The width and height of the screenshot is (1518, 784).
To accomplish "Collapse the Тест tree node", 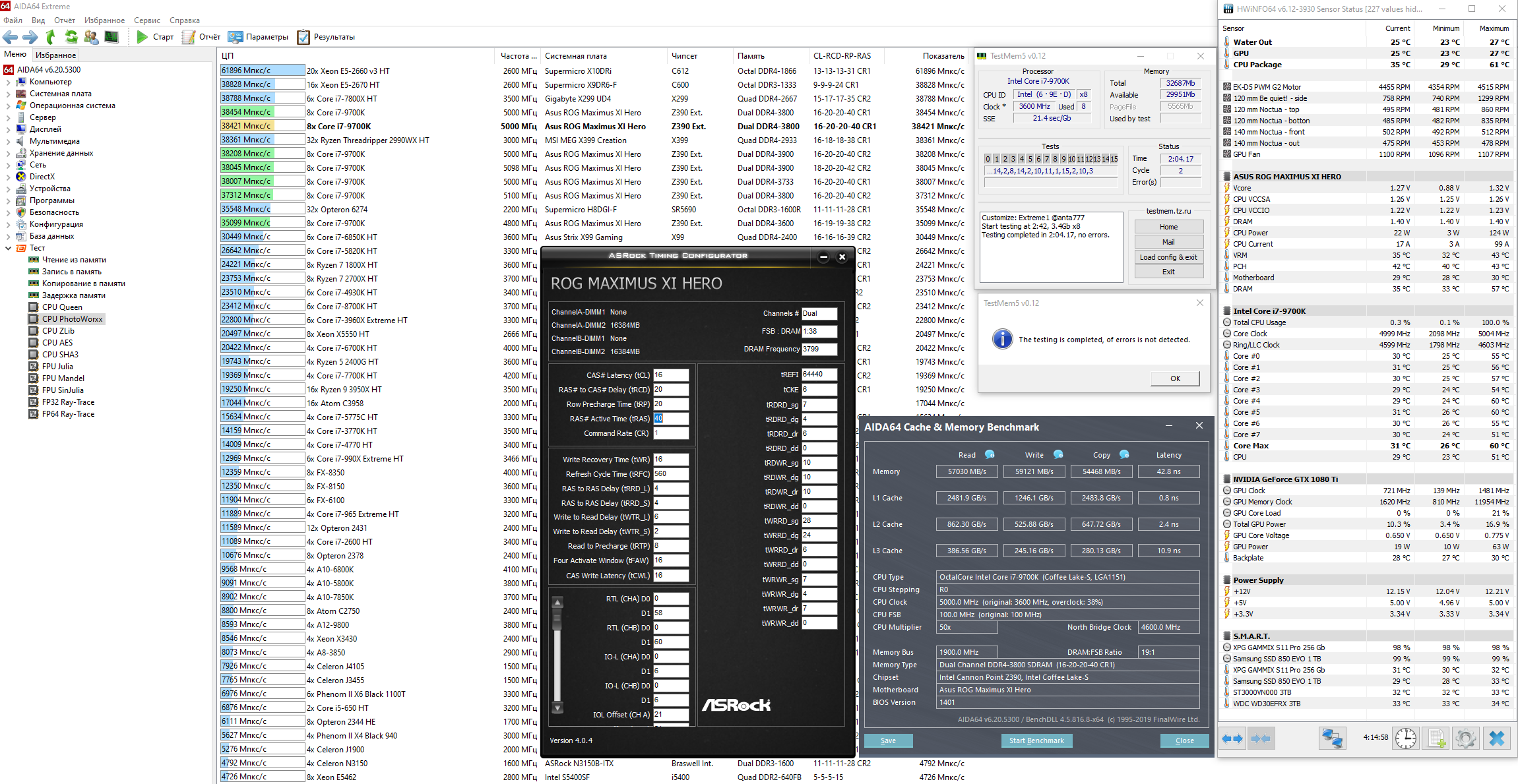I will pyautogui.click(x=8, y=249).
